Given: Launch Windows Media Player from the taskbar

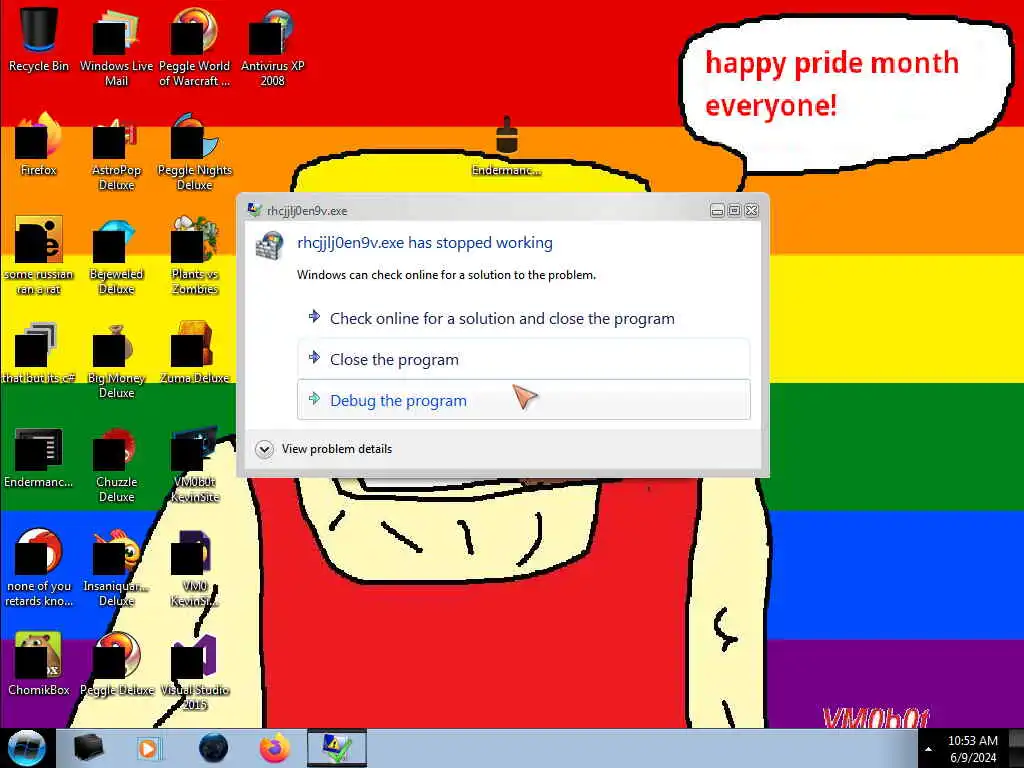Looking at the screenshot, I should coord(148,748).
